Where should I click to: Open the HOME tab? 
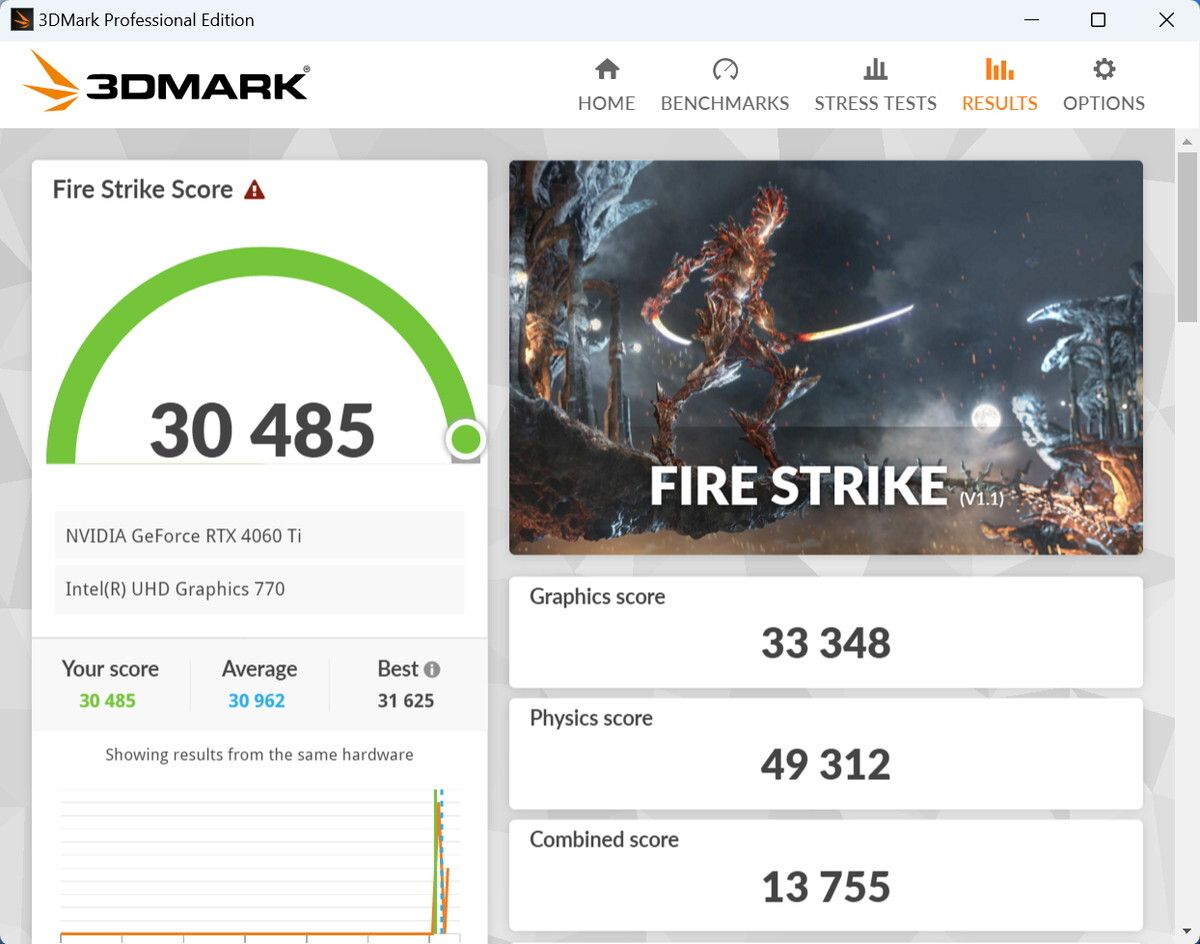[x=607, y=85]
